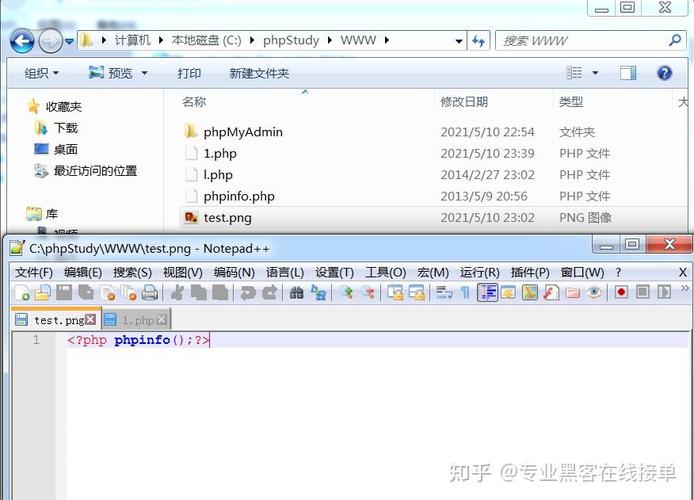This screenshot has height=500, width=694.
Task: Open the Replace dialog toolbar icon
Action: tap(318, 293)
